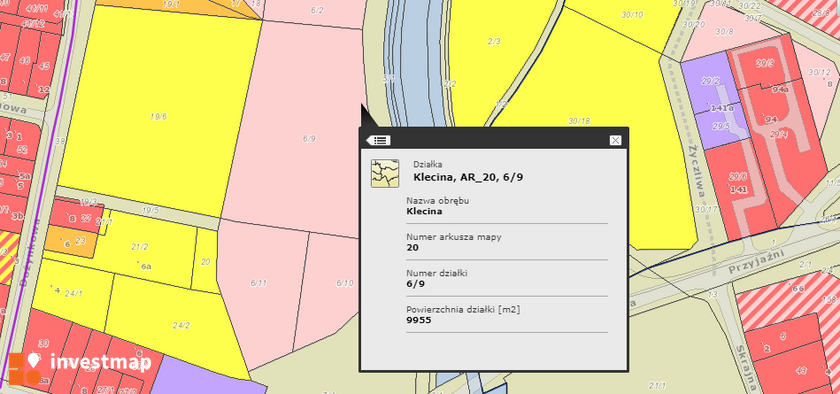Click the list icon in popup header
The image size is (840, 394).
tap(379, 140)
